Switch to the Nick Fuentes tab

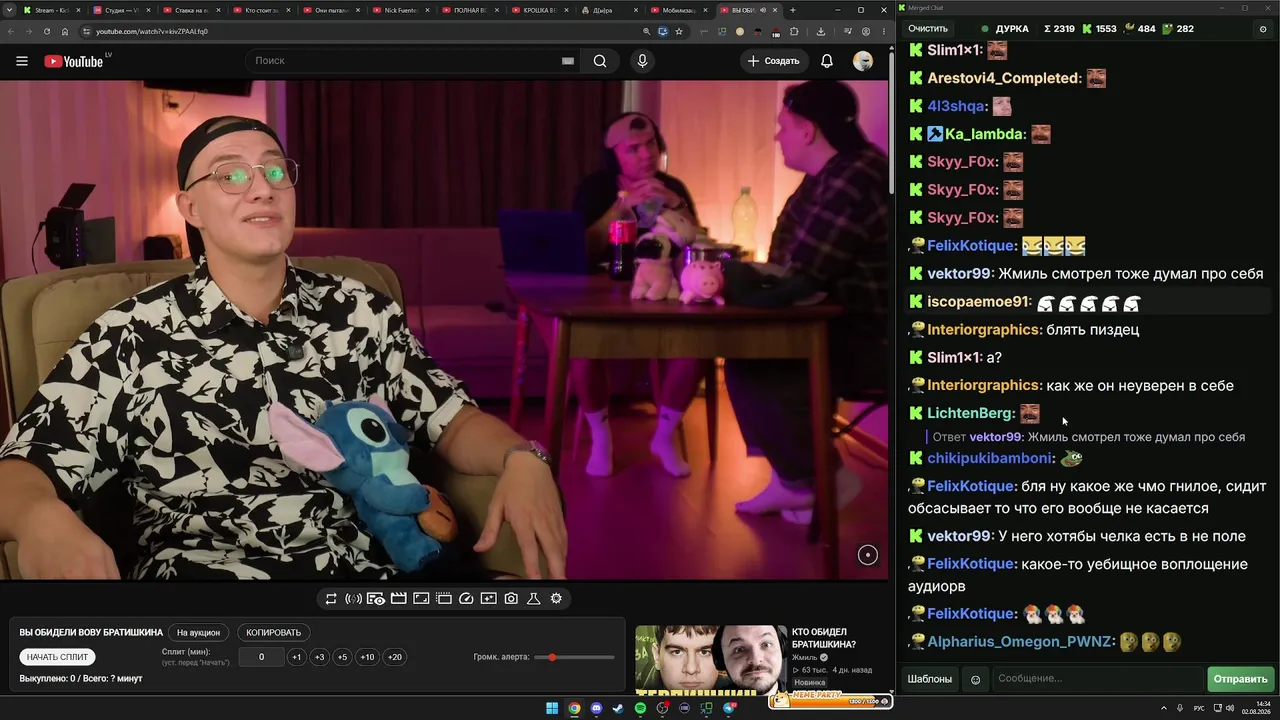point(401,10)
